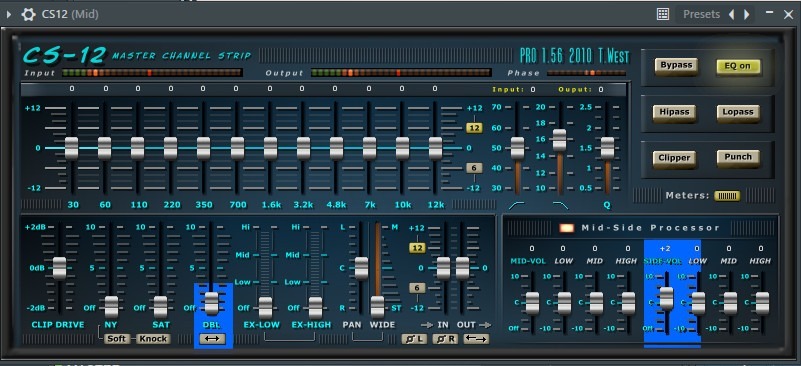801x366 pixels.
Task: Open the Presets dropdown
Action: coord(701,14)
